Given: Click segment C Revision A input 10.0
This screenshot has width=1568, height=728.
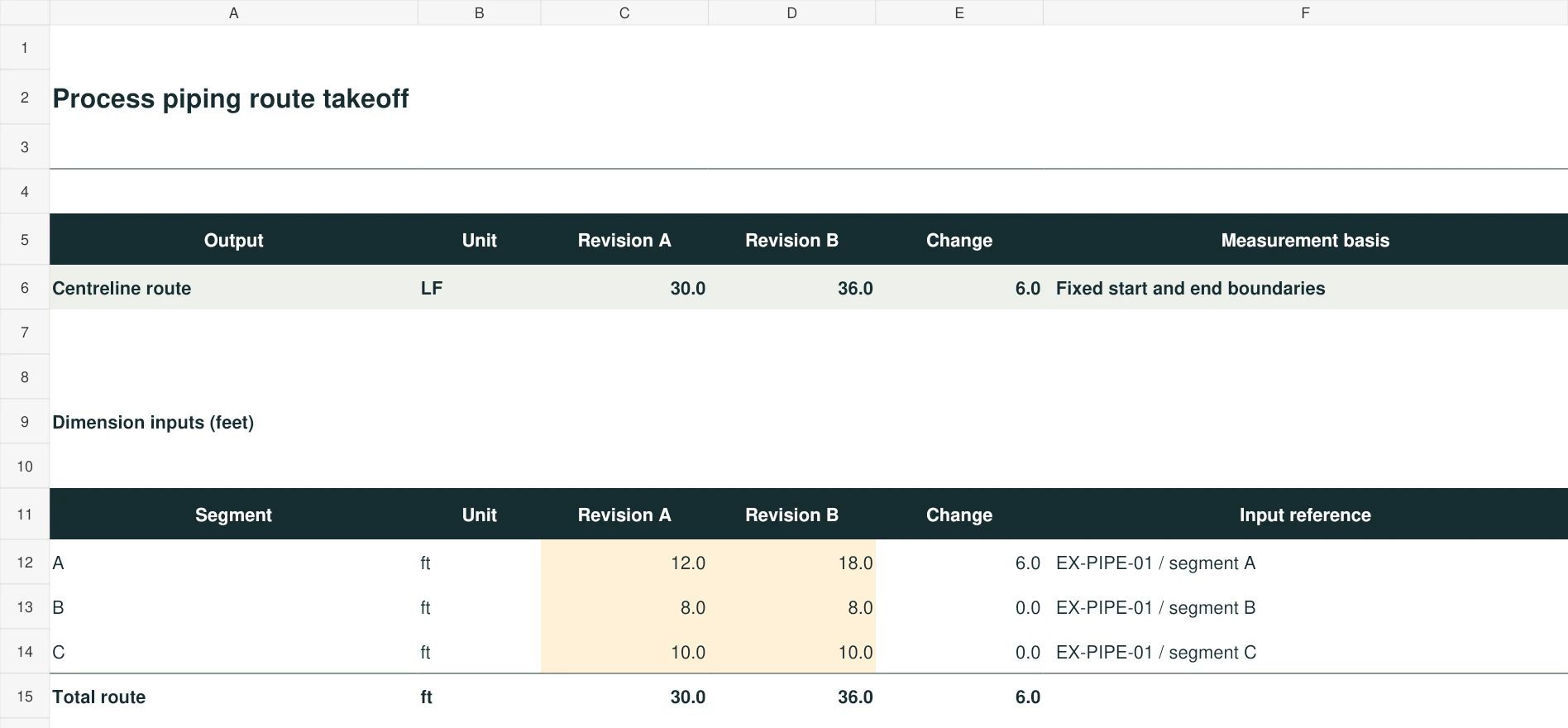Looking at the screenshot, I should pos(624,652).
